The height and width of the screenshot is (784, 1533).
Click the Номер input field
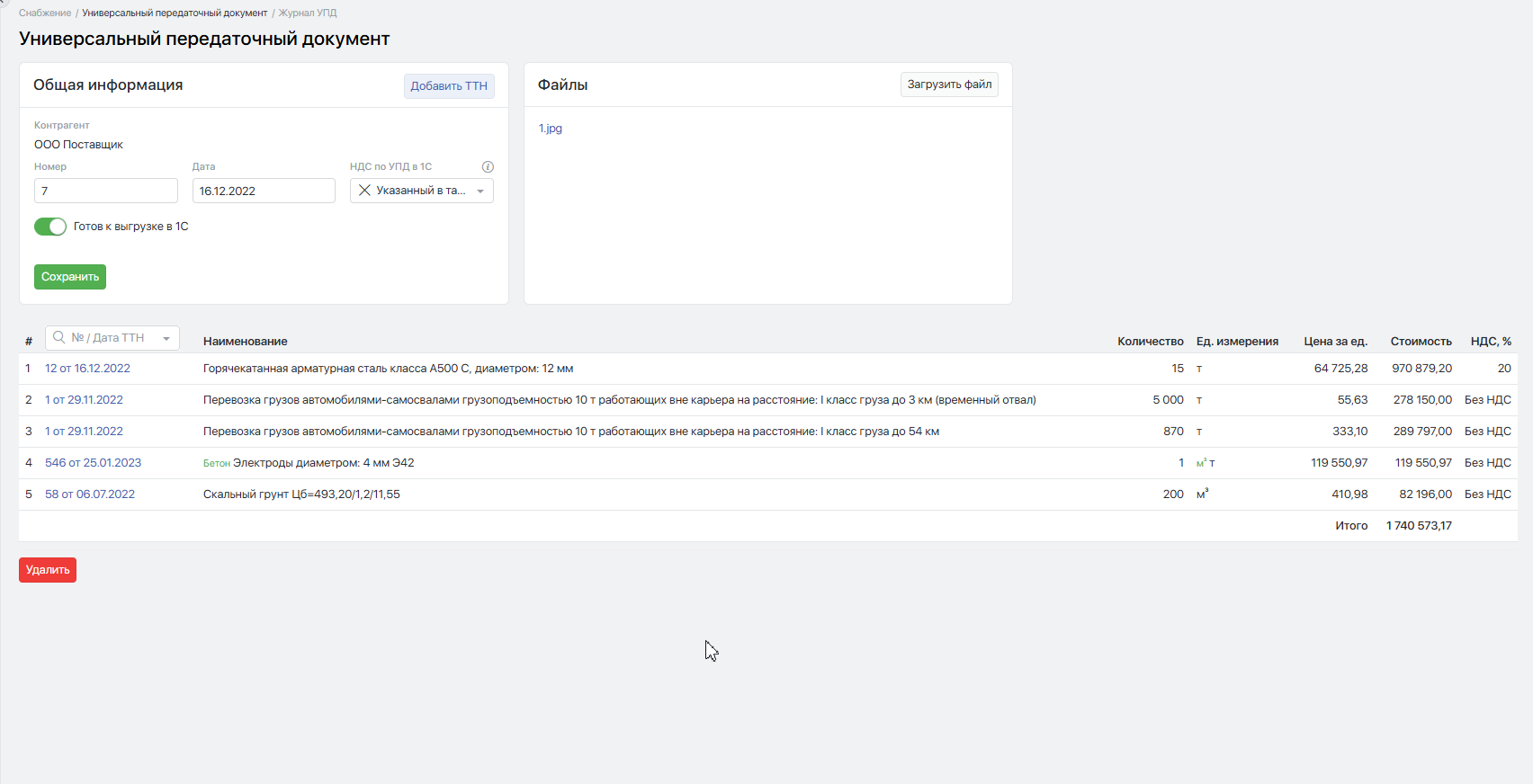click(x=106, y=191)
